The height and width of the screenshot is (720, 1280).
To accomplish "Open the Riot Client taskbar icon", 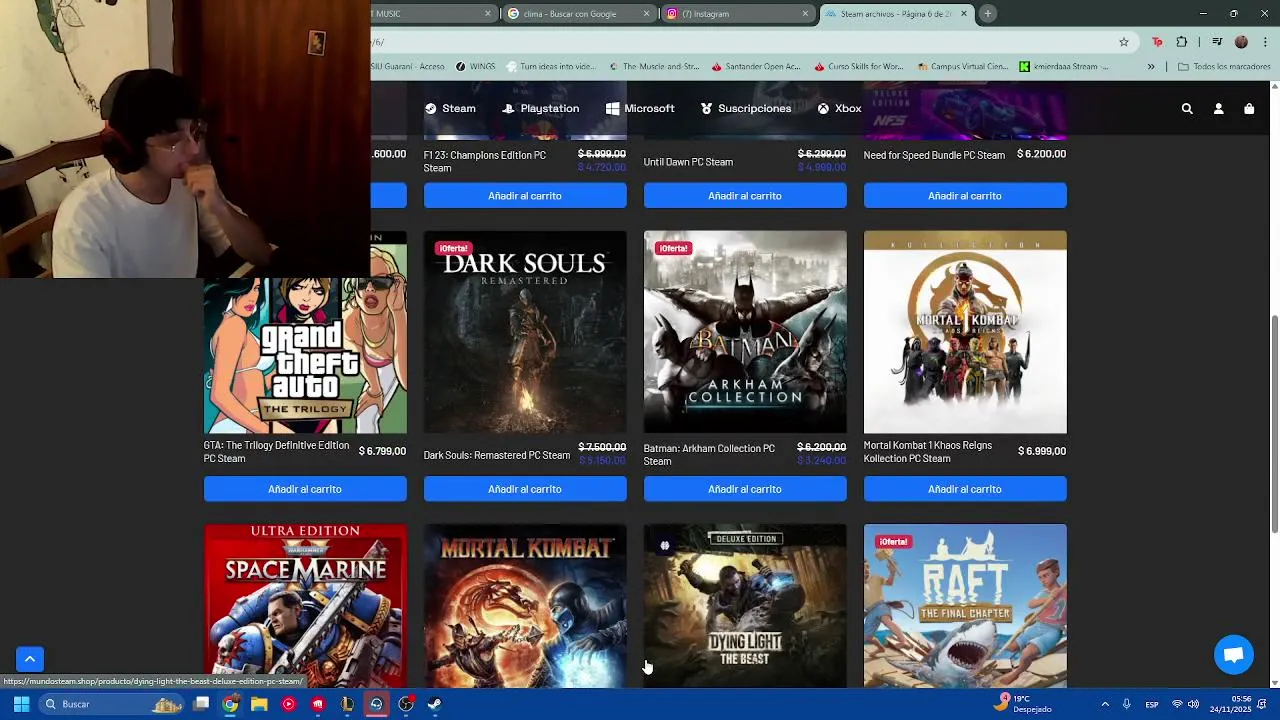I will (318, 704).
